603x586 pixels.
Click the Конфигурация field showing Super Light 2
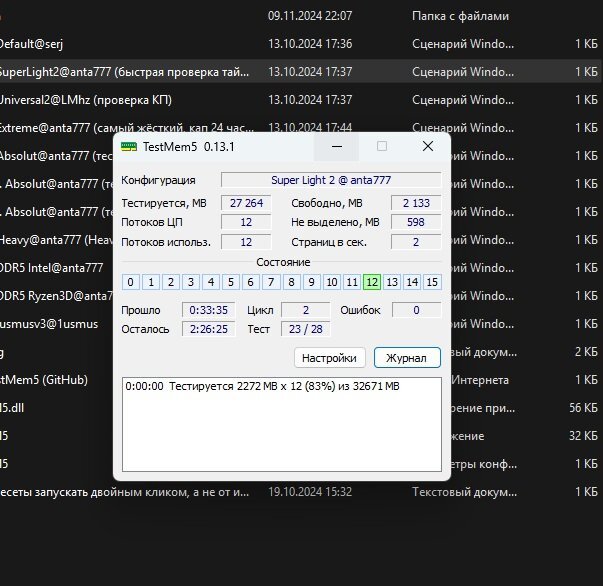tap(331, 180)
